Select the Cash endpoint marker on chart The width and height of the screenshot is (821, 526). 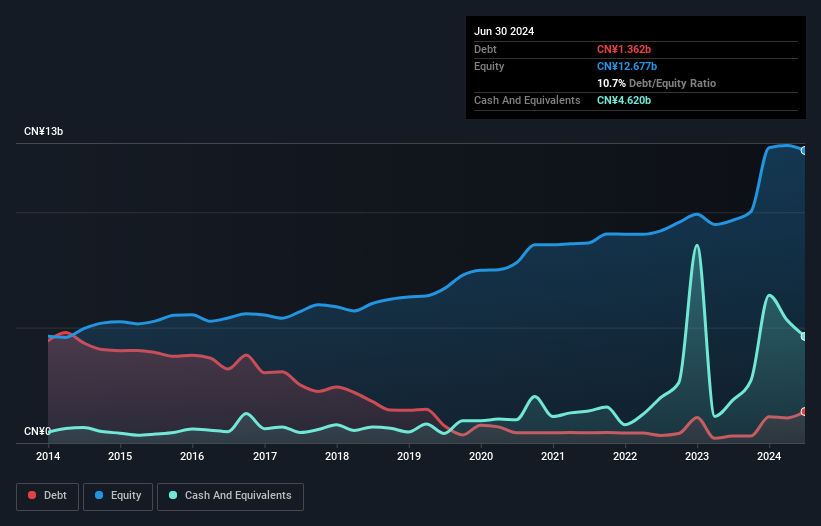(804, 337)
